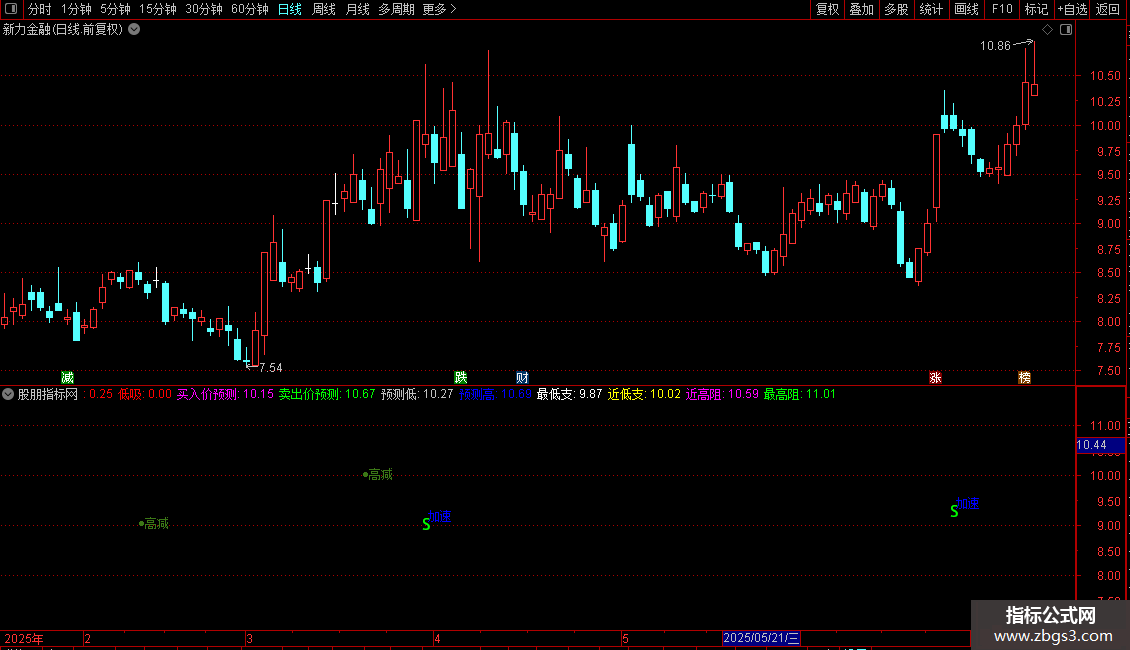Click the 7.54 low price label
The image size is (1130, 650).
click(271, 368)
